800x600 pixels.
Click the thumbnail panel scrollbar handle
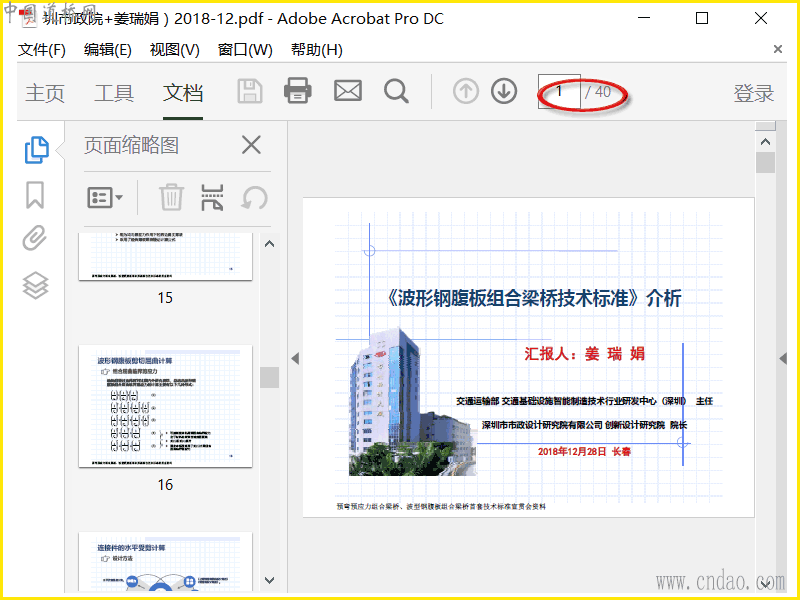(x=269, y=377)
